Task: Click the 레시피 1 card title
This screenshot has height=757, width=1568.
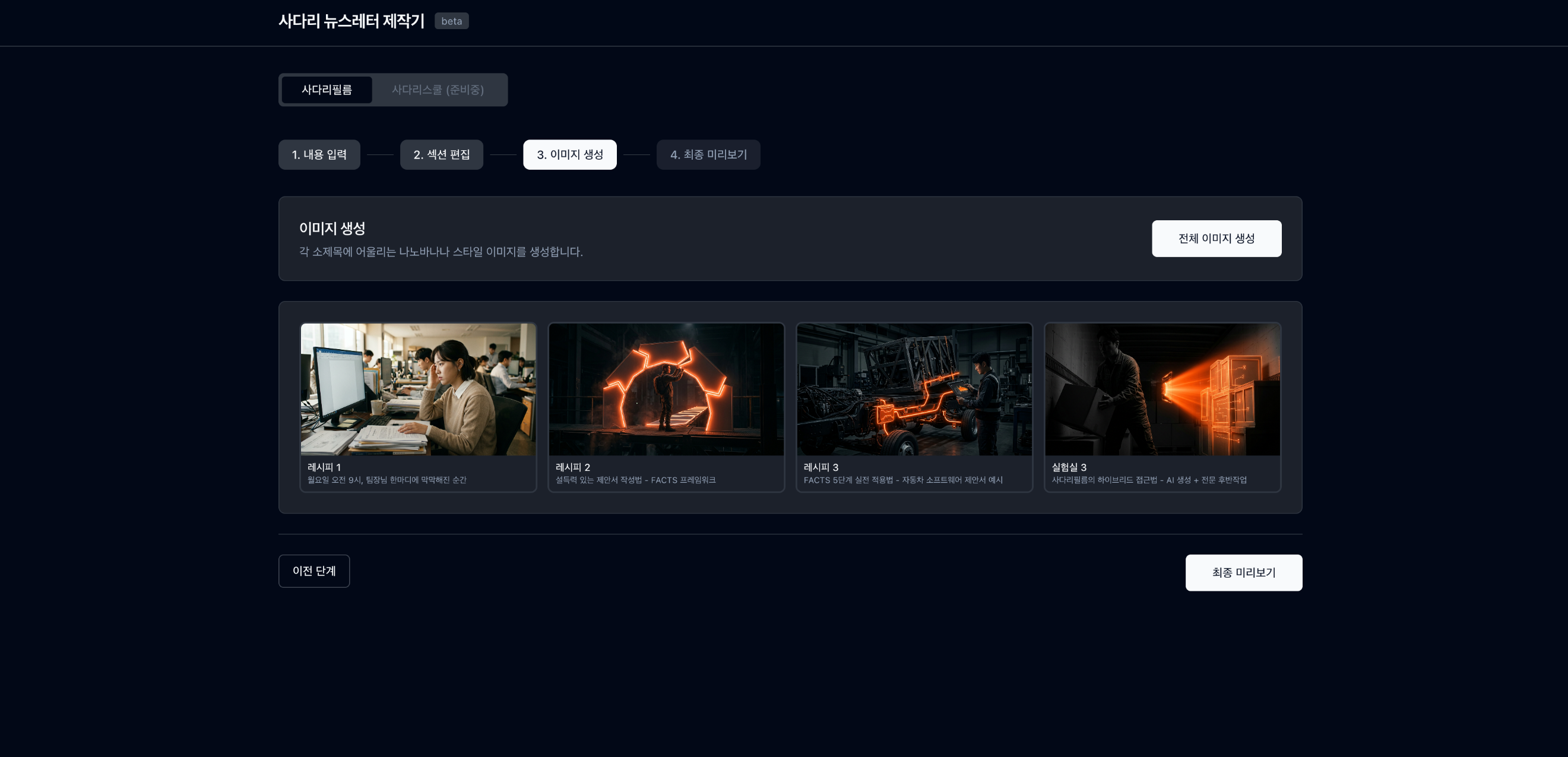Action: click(324, 467)
